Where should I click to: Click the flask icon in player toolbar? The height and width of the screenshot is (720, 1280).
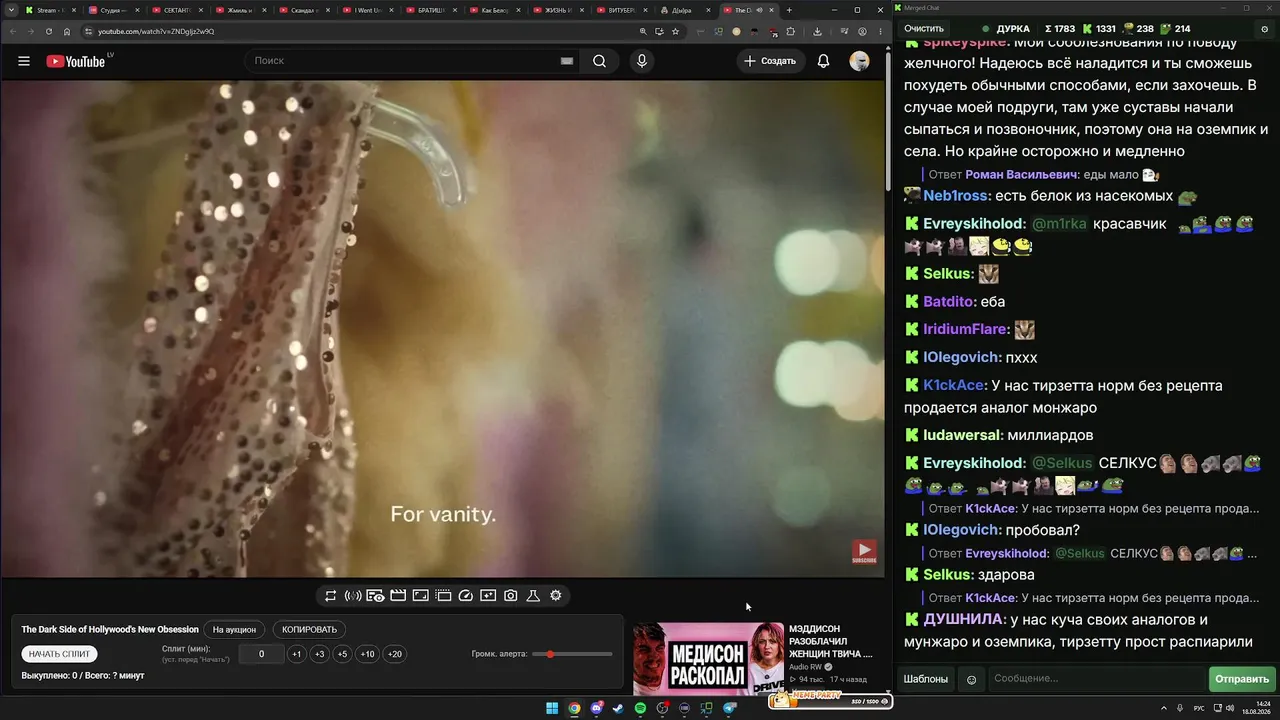(533, 596)
